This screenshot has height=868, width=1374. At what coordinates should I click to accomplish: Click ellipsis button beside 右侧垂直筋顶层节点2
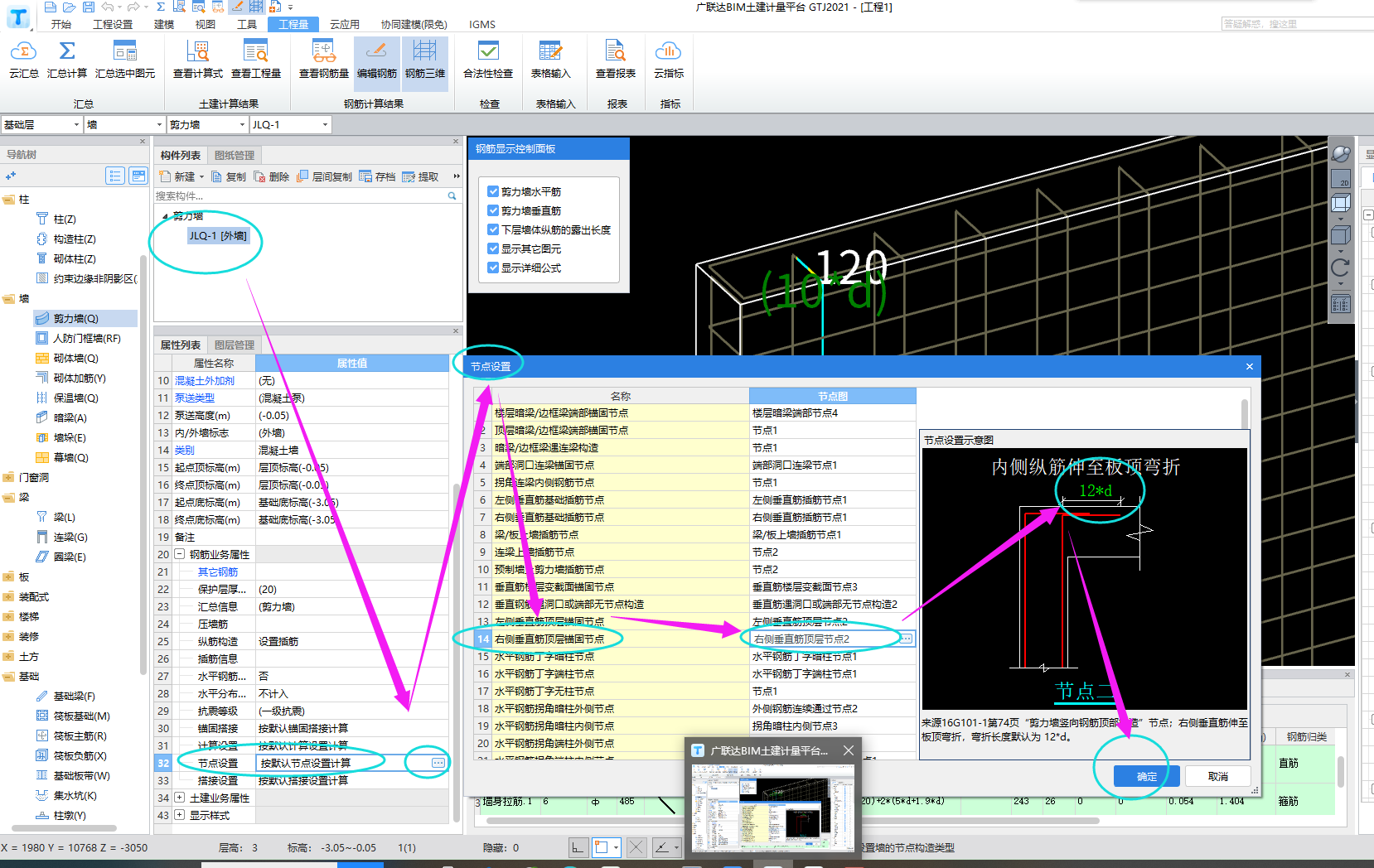[x=906, y=639]
